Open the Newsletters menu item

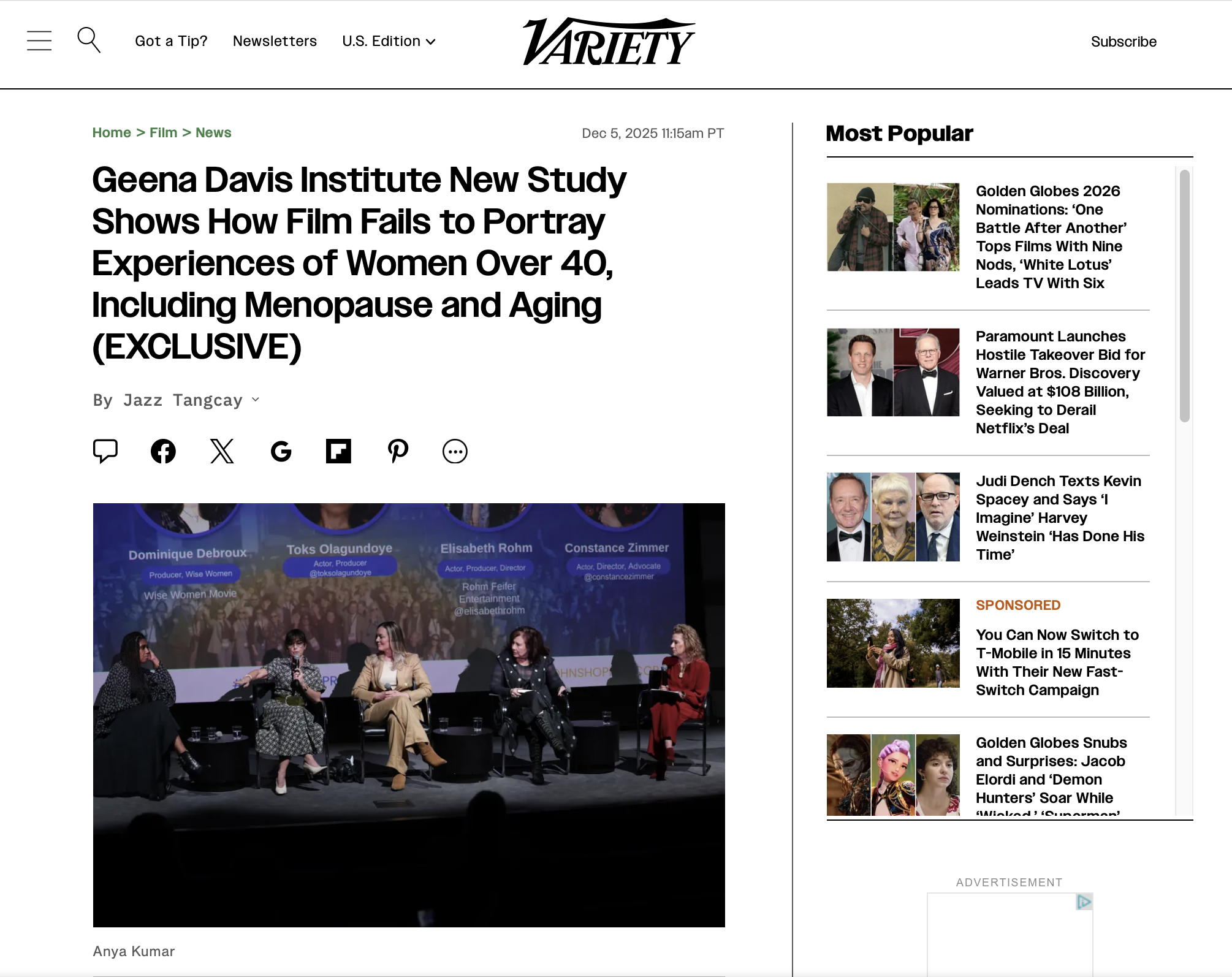[274, 41]
